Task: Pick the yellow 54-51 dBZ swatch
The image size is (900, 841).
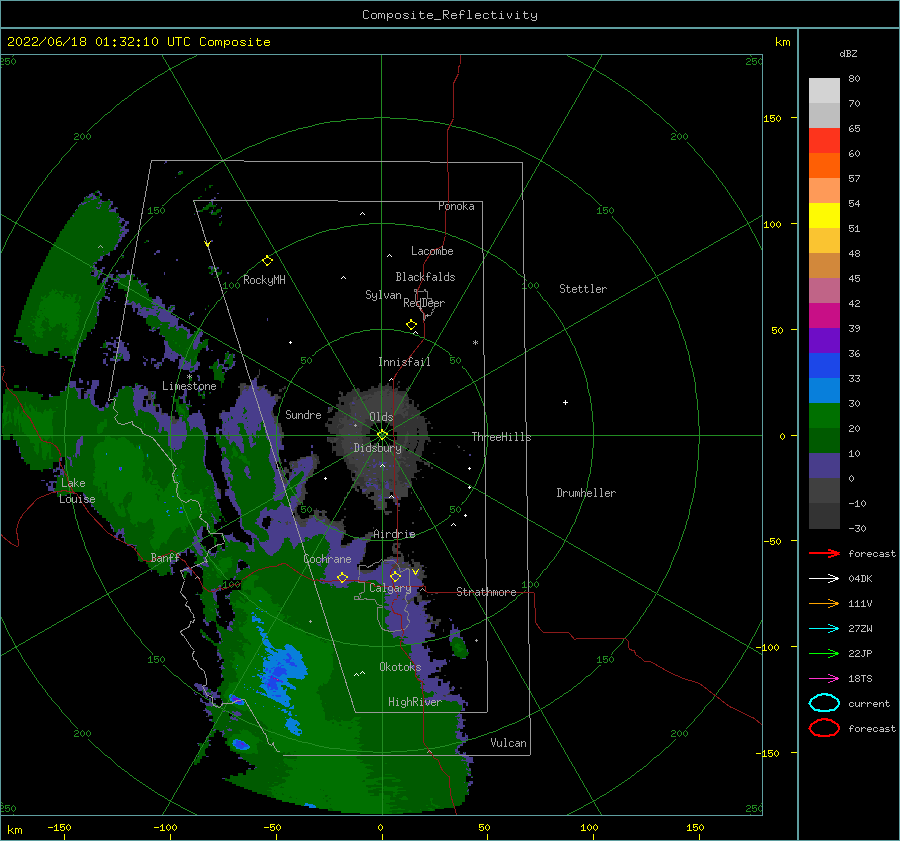Action: point(824,216)
